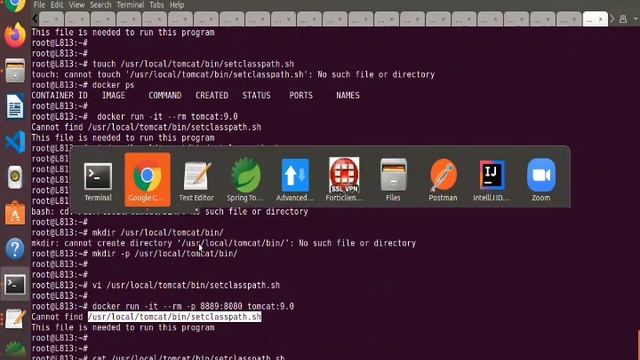This screenshot has height=360, width=640.
Task: Click the 'docker run -it --rm tomcat:9.0' line
Action: [167, 116]
